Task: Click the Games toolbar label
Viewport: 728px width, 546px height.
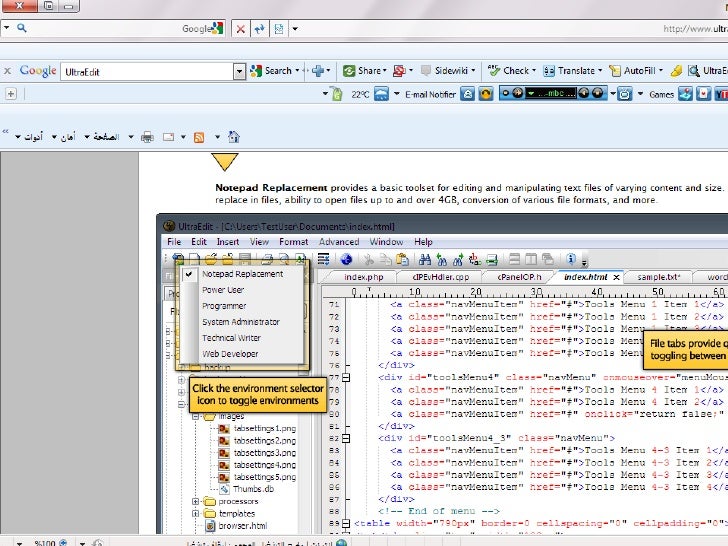Action: (x=661, y=95)
